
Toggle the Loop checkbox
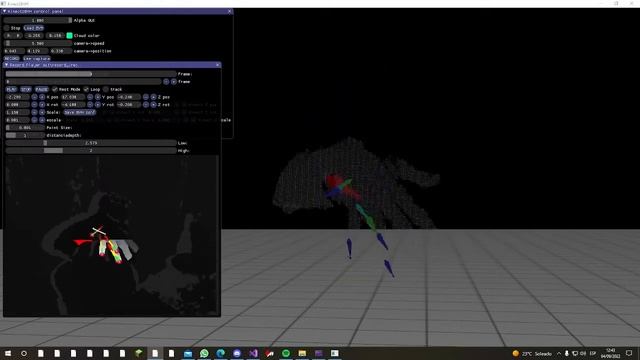click(x=86, y=89)
